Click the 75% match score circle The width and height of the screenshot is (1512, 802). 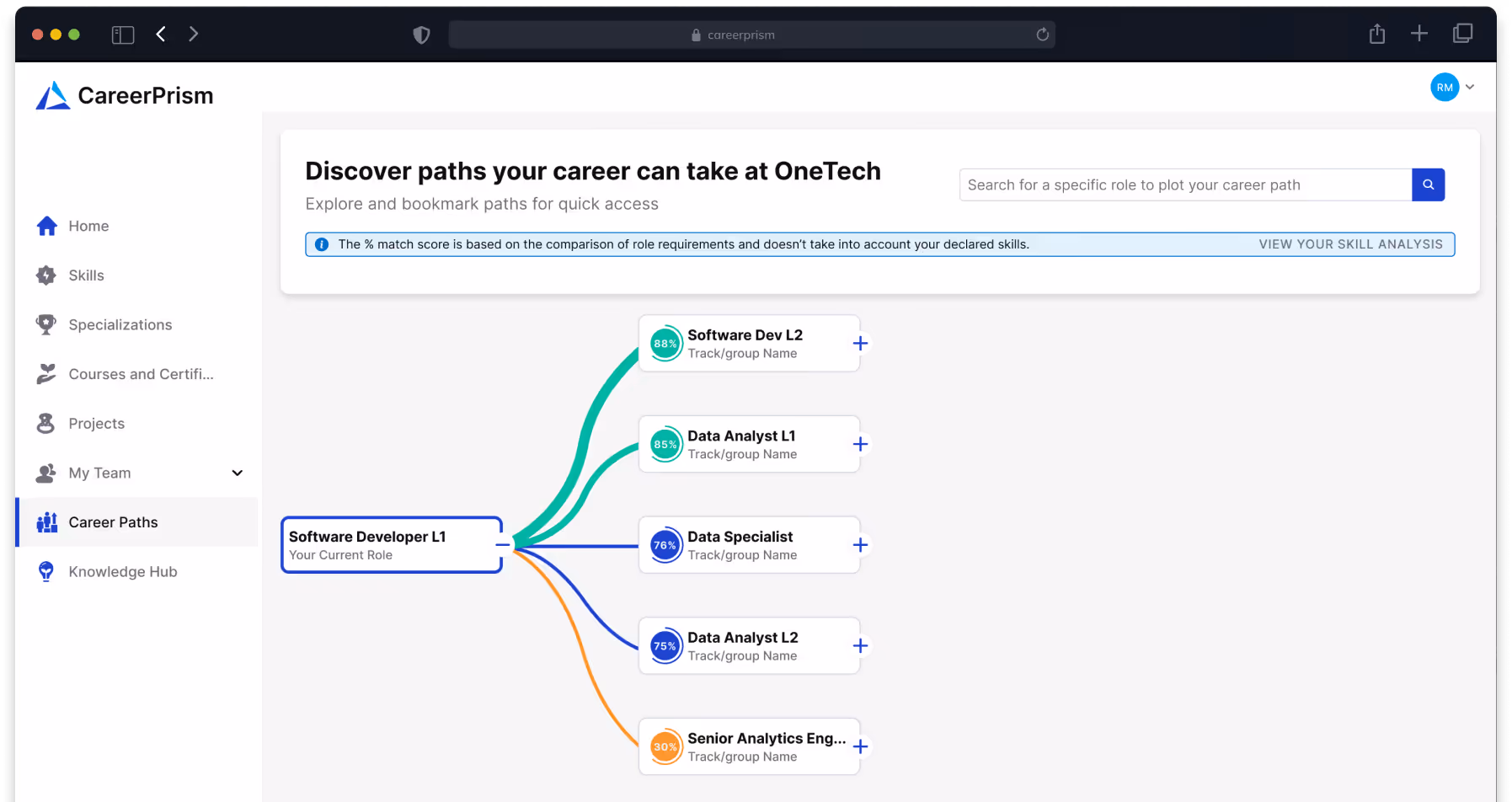(665, 646)
